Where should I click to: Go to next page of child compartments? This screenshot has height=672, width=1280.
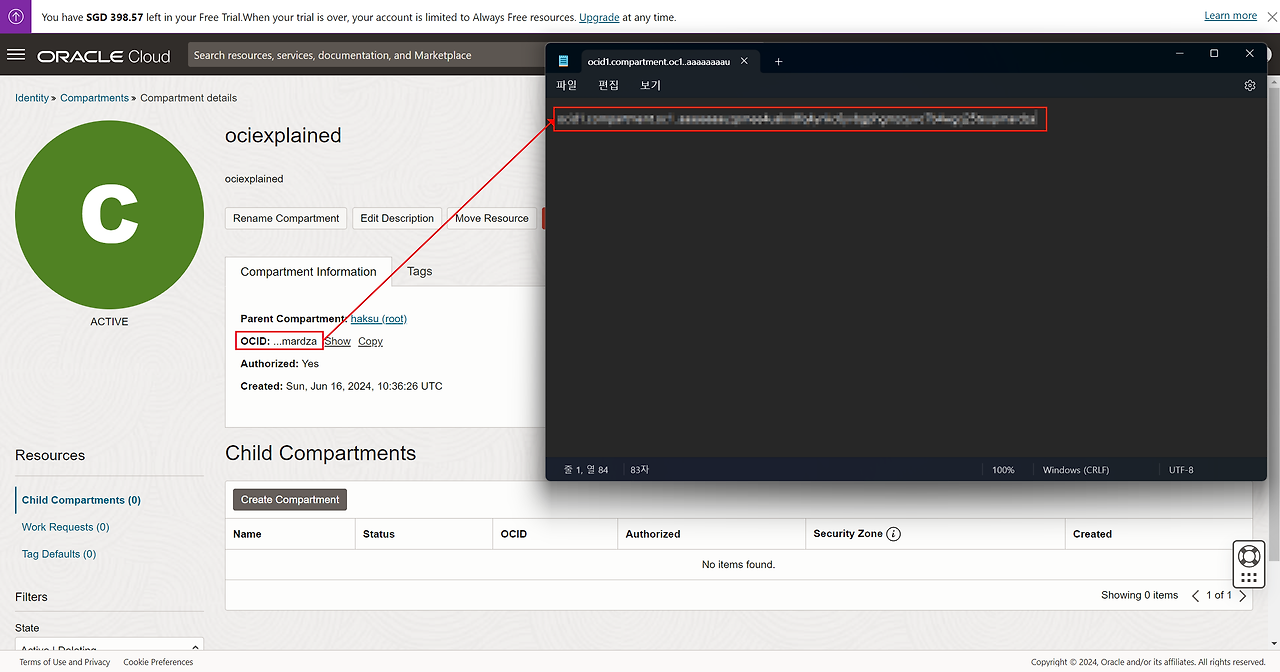point(1243,596)
